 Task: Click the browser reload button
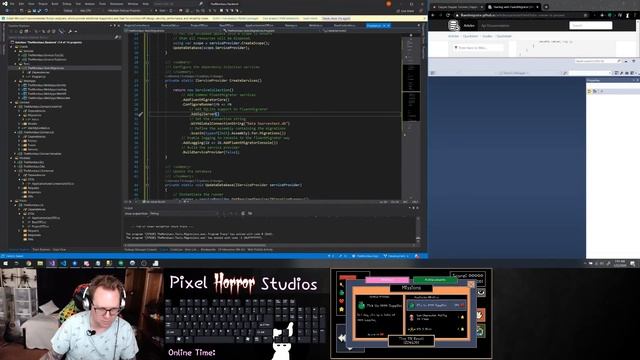coord(448,15)
